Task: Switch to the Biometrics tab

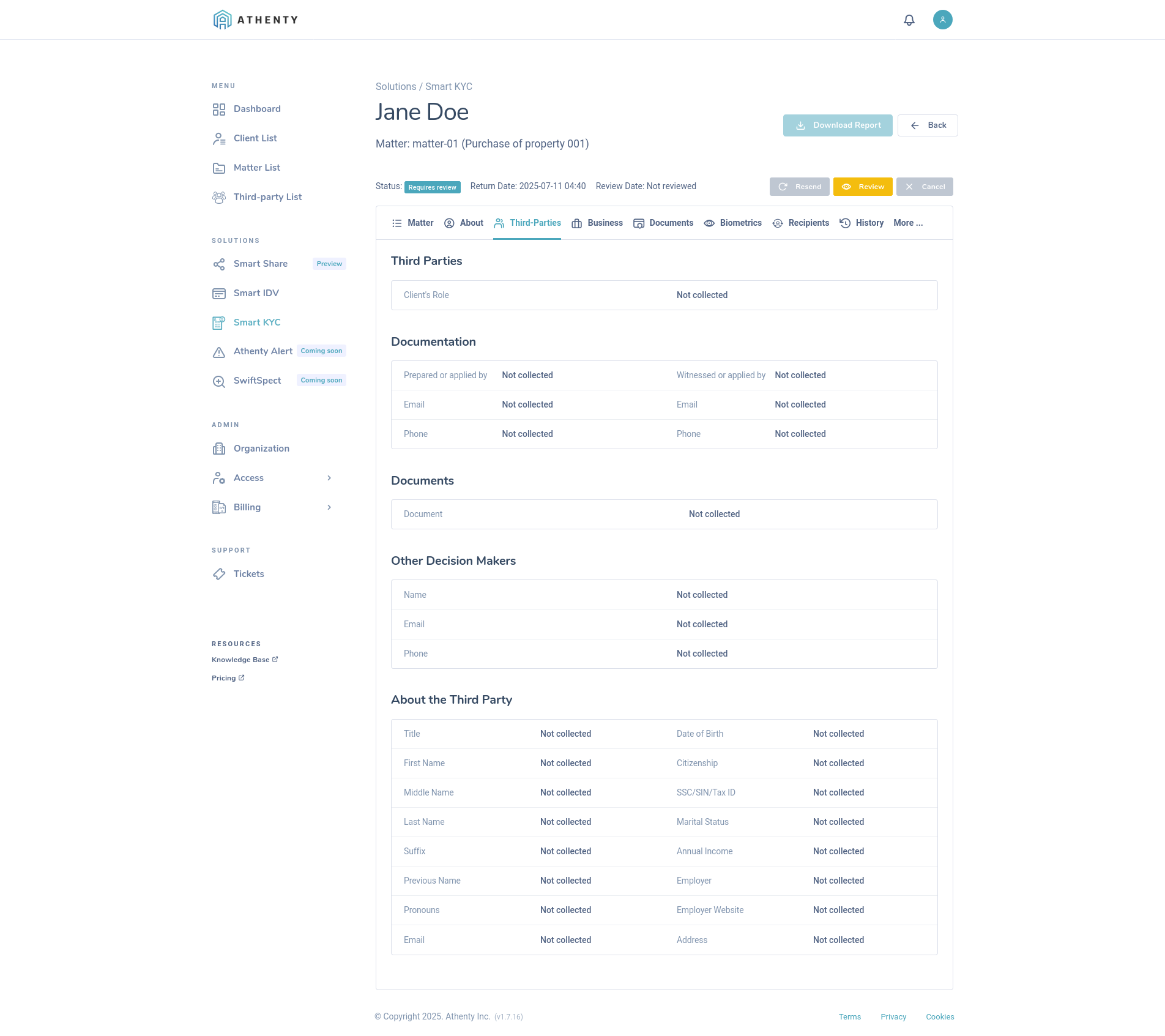Action: pos(732,223)
